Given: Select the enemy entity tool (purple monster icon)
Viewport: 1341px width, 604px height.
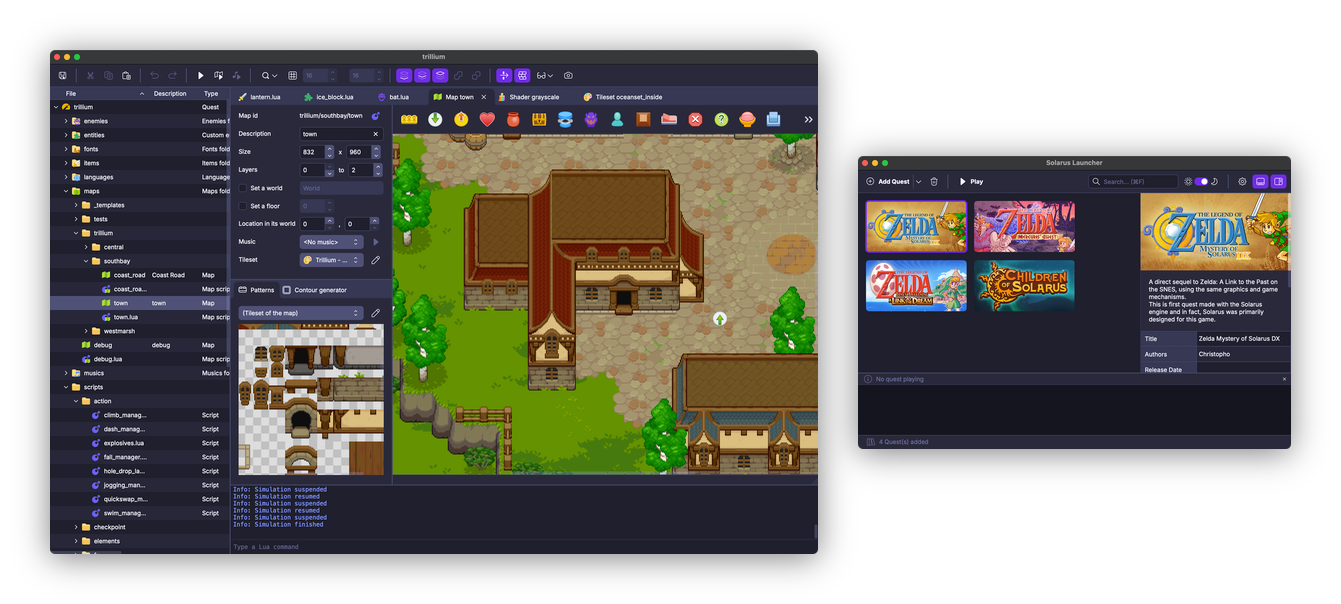Looking at the screenshot, I should [x=591, y=119].
